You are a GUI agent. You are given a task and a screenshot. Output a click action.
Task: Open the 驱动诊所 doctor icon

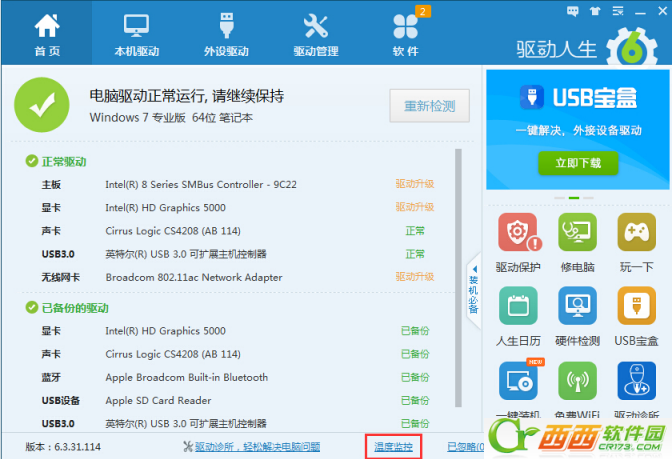(x=636, y=381)
